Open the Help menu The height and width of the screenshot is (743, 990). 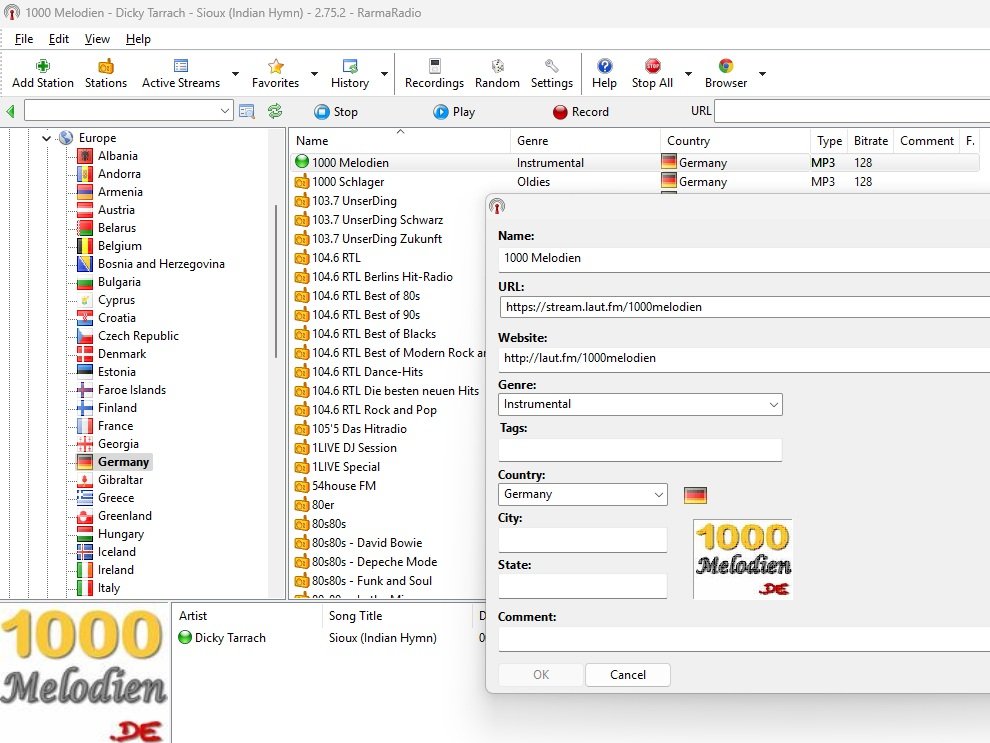[x=138, y=39]
